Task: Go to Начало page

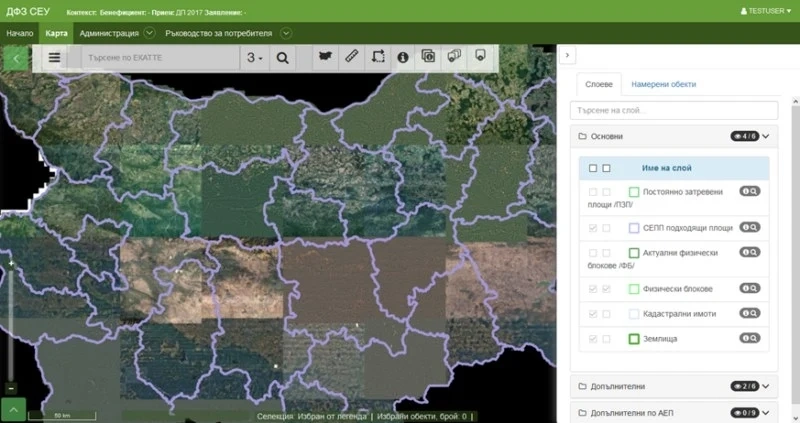Action: 19,33
